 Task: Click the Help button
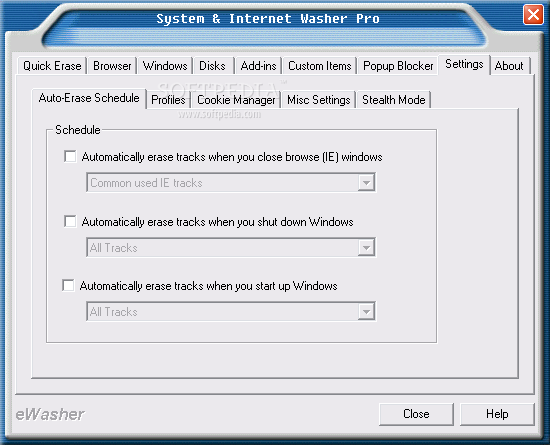click(x=497, y=414)
